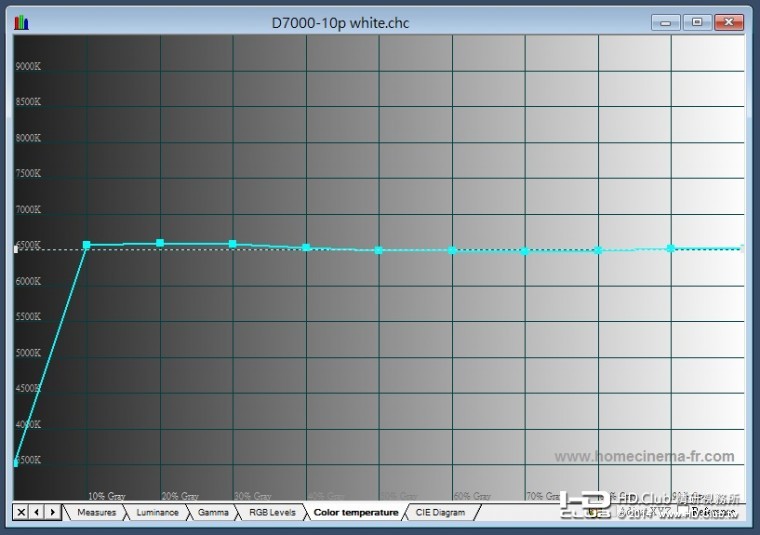Viewport: 760px width, 535px height.
Task: Click the www.homecinema-fr.com watermark link
Action: pos(644,457)
